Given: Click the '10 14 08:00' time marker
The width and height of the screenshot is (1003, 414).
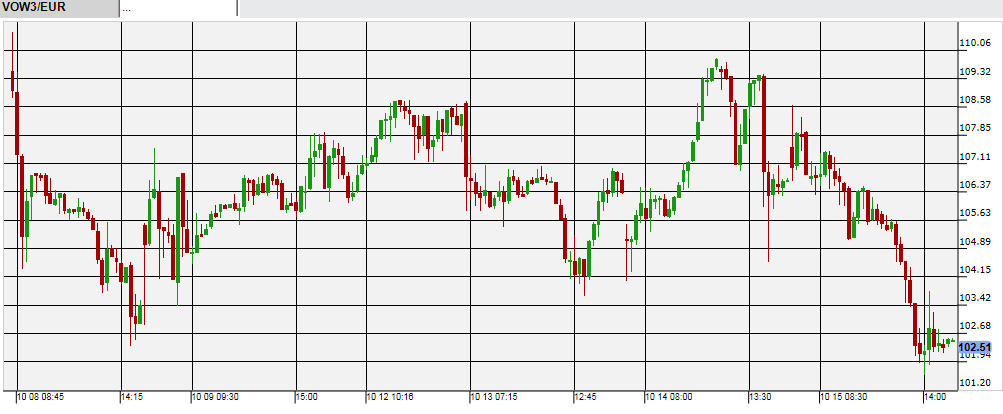Looking at the screenshot, I should coord(669,397).
